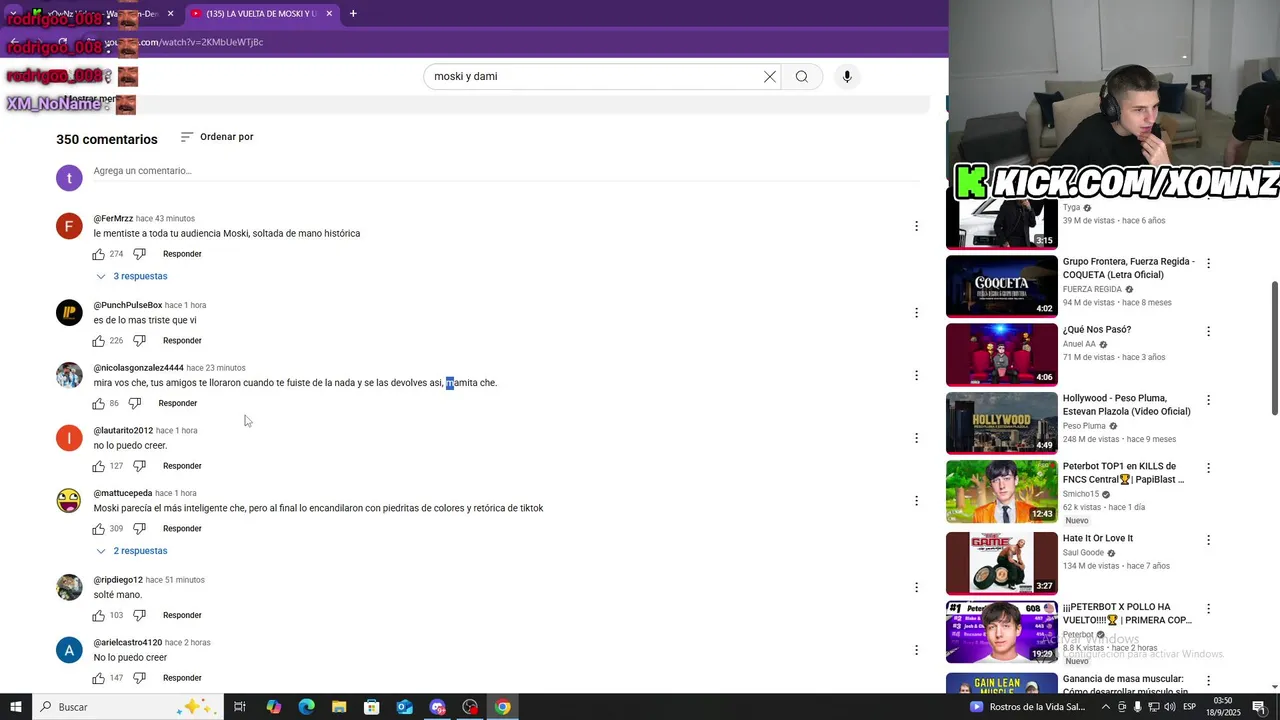Like @lautarito2012's comment
This screenshot has width=1280, height=720.
[98, 466]
